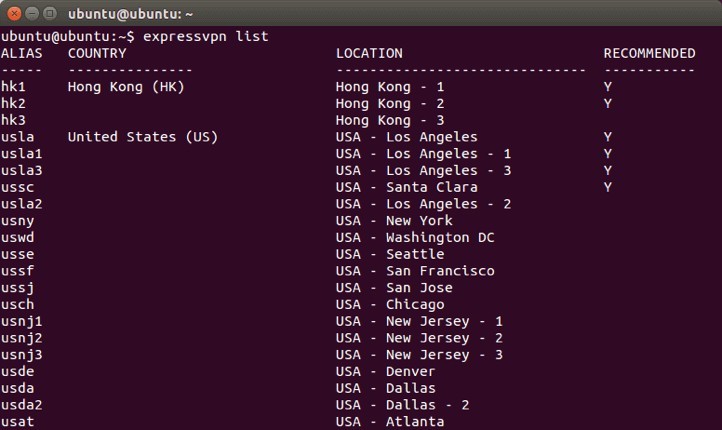Viewport: 722px width, 430px height.
Task: Click location USA - Washington DC
Action: click(x=415, y=238)
